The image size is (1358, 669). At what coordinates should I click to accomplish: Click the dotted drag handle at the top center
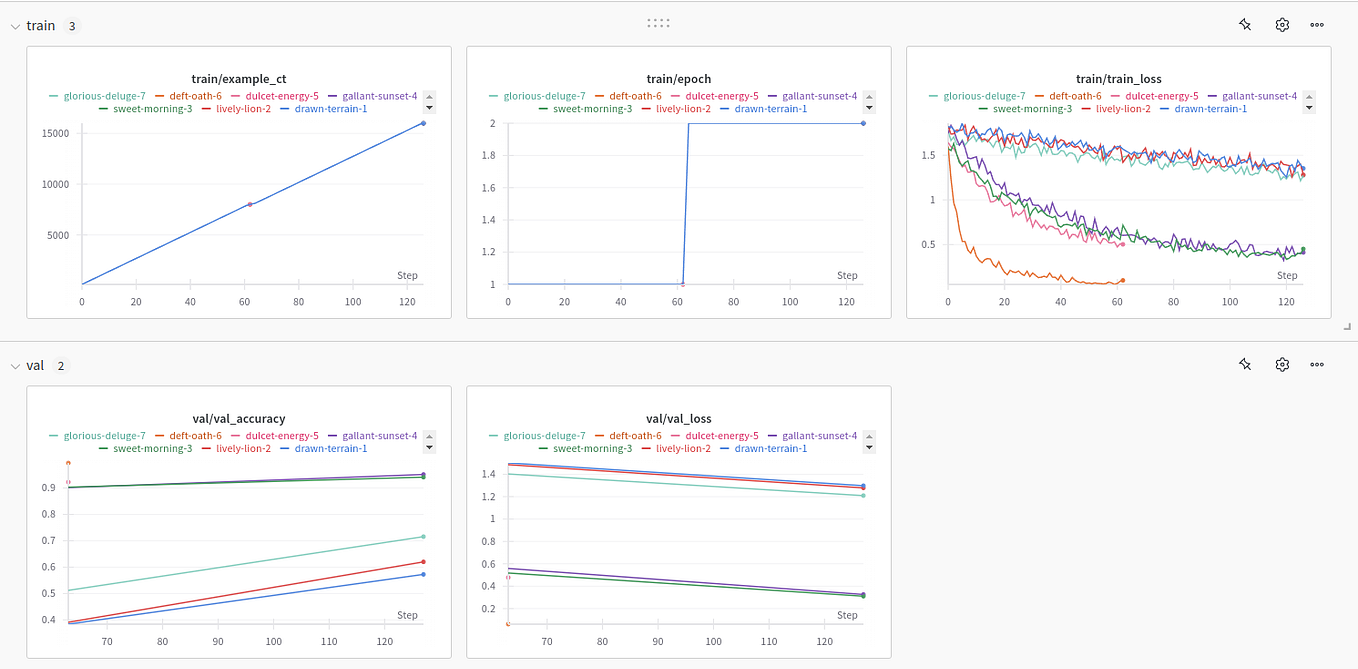coord(658,22)
